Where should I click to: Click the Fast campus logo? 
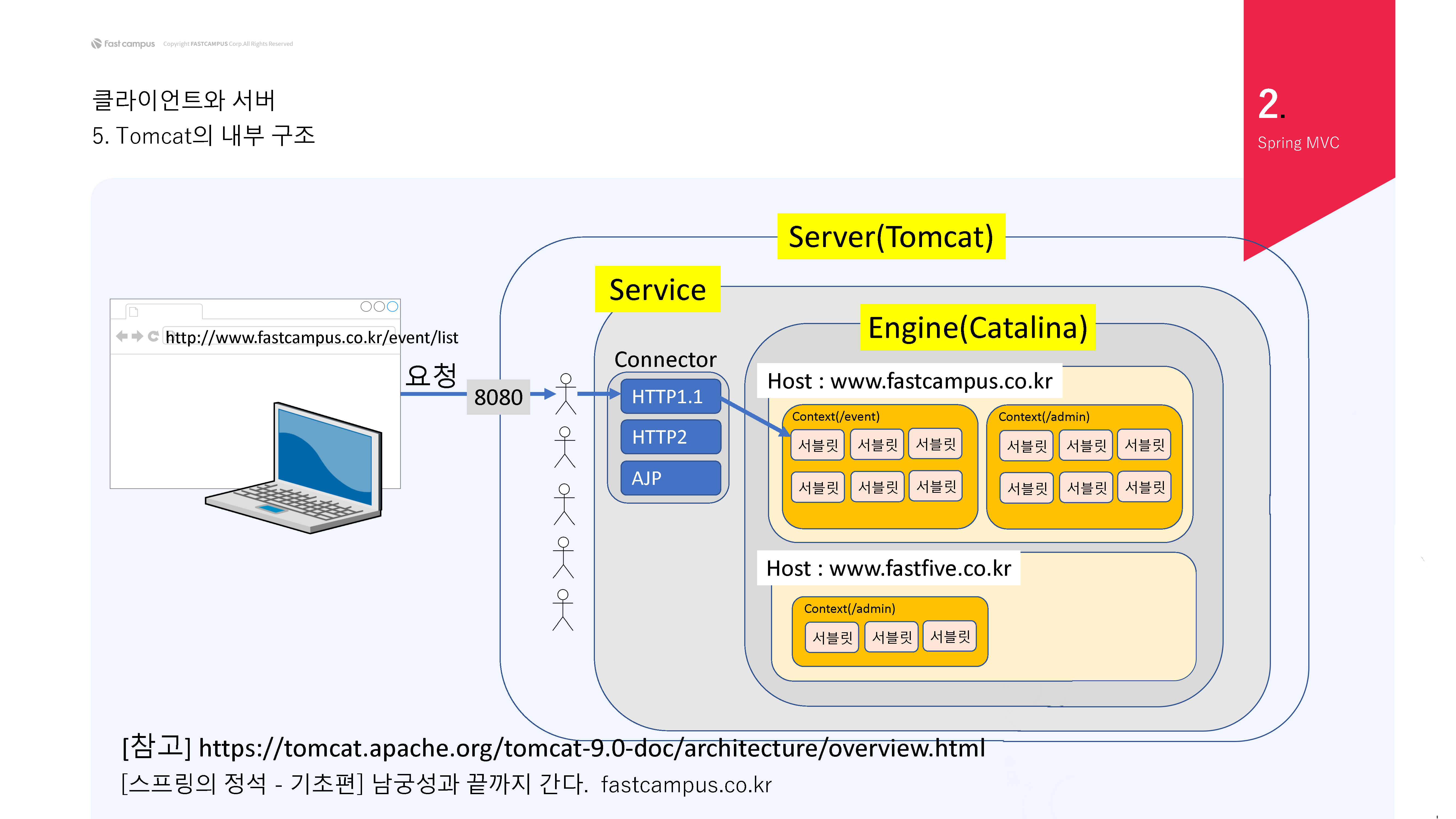123,43
